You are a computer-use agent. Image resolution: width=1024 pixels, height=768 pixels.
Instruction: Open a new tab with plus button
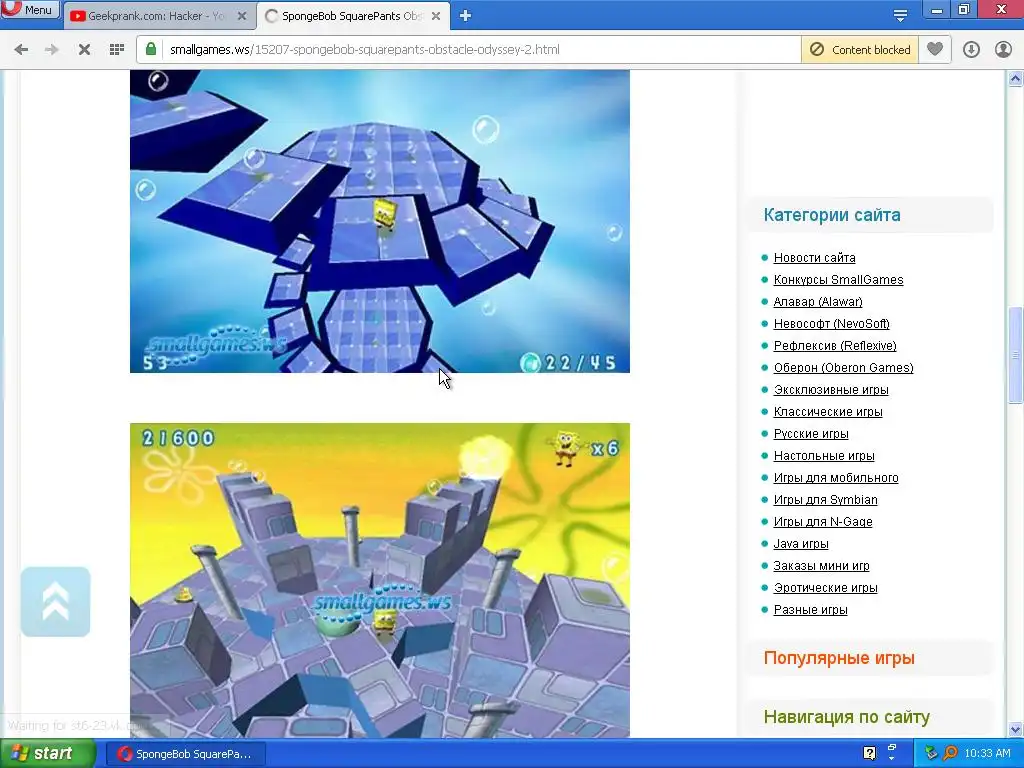click(465, 16)
